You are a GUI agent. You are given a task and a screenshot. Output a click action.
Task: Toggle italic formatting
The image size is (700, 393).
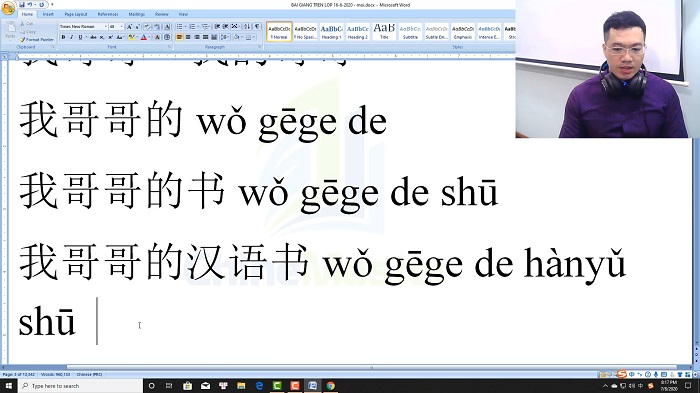pos(72,37)
